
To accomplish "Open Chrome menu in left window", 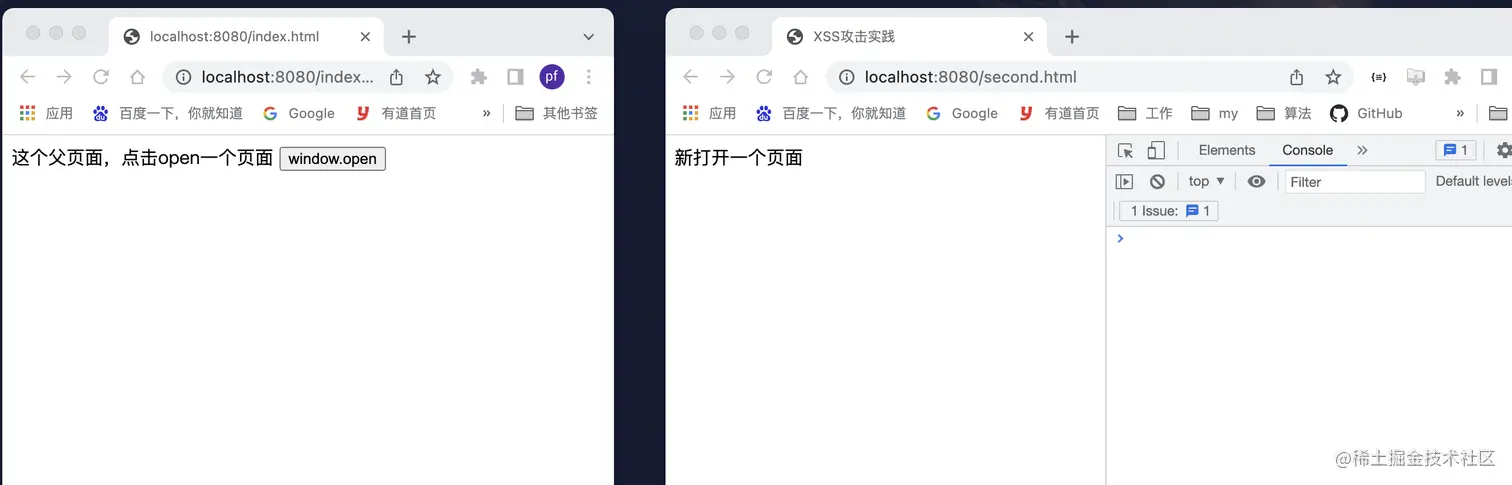I will pyautogui.click(x=588, y=77).
